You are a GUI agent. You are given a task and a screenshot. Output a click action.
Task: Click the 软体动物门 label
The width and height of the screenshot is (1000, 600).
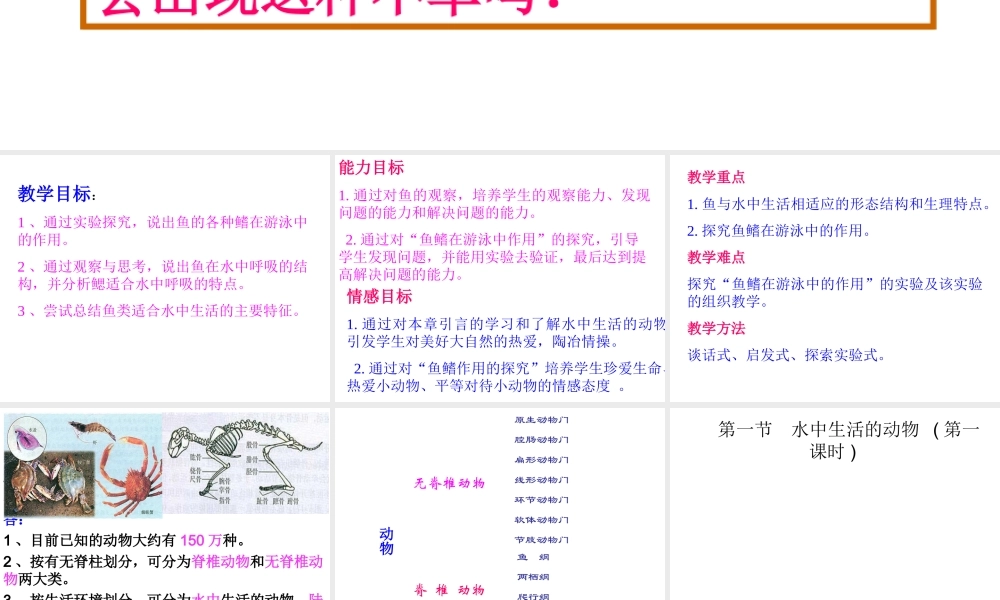[541, 520]
